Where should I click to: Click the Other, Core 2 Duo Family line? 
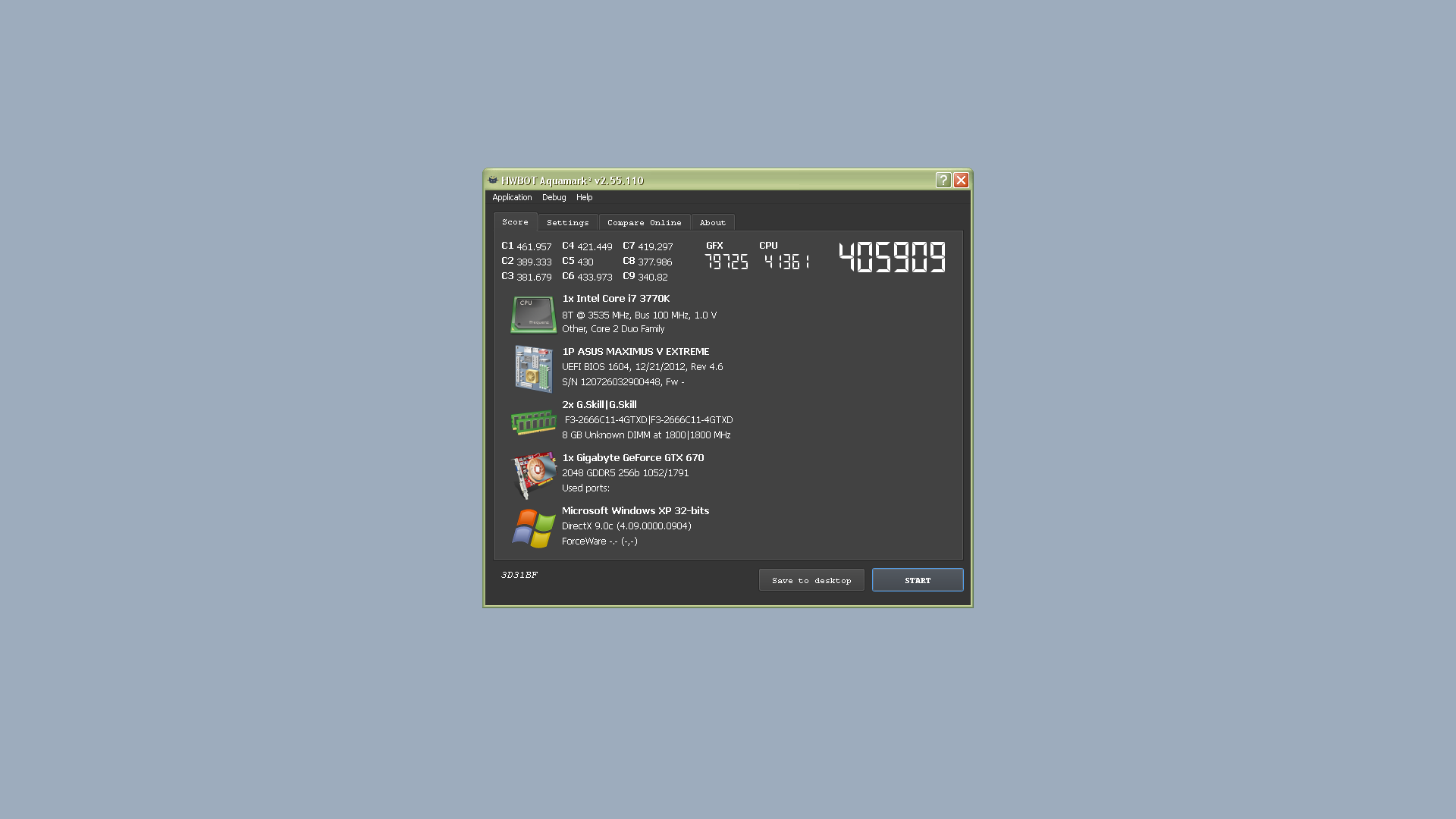click(x=613, y=329)
